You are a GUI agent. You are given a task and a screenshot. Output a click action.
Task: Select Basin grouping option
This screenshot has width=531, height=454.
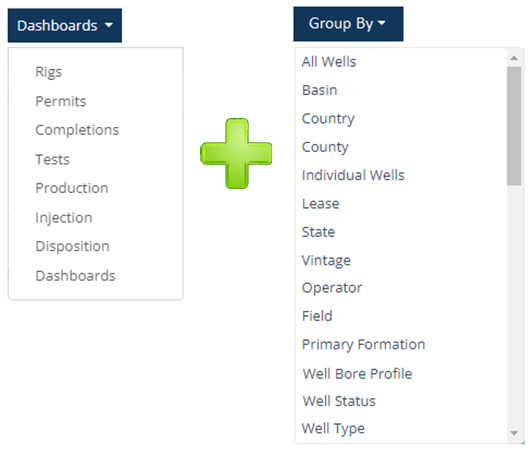coord(319,90)
